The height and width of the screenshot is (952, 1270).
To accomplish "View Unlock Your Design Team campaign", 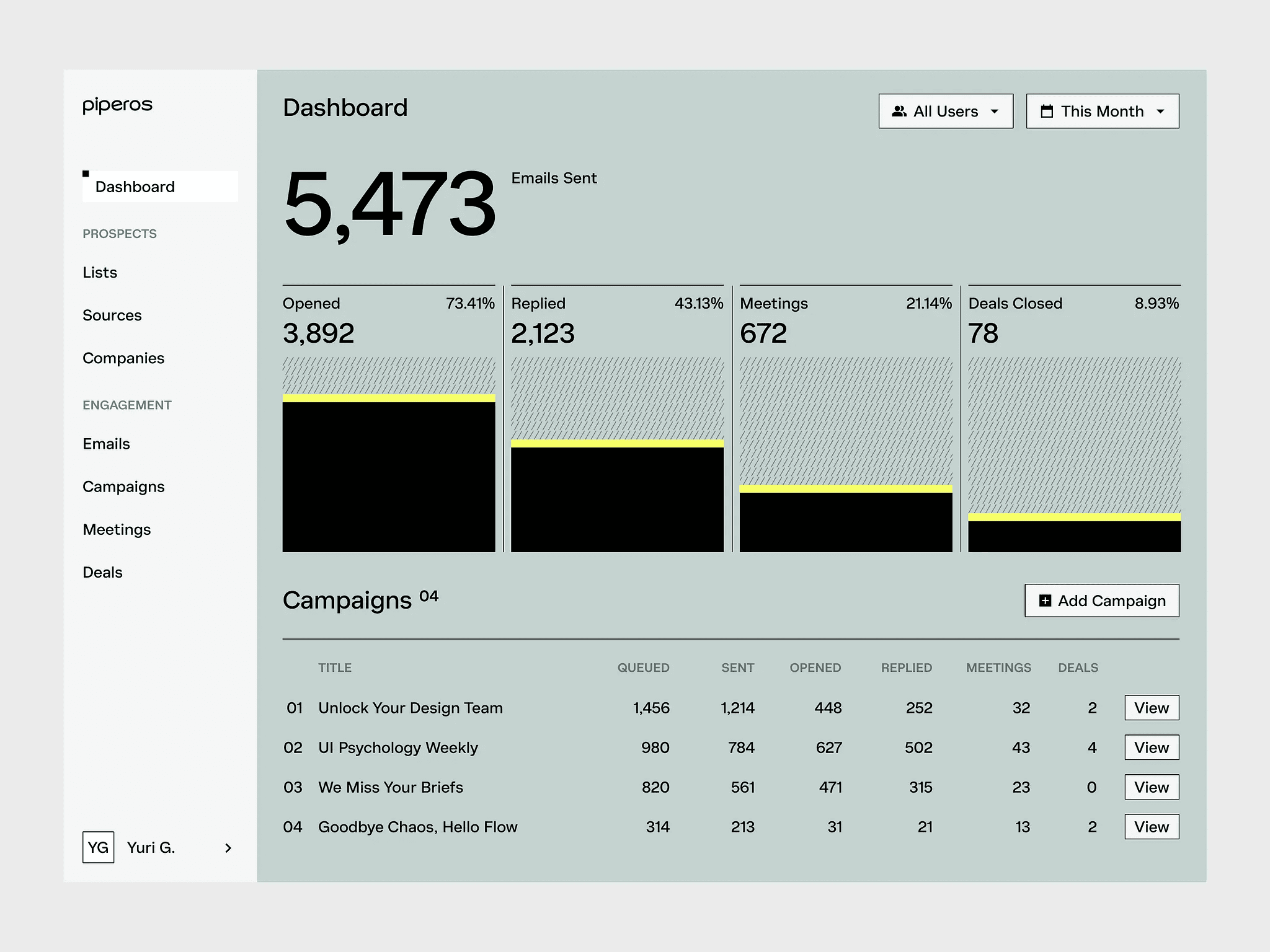I will pyautogui.click(x=1152, y=708).
